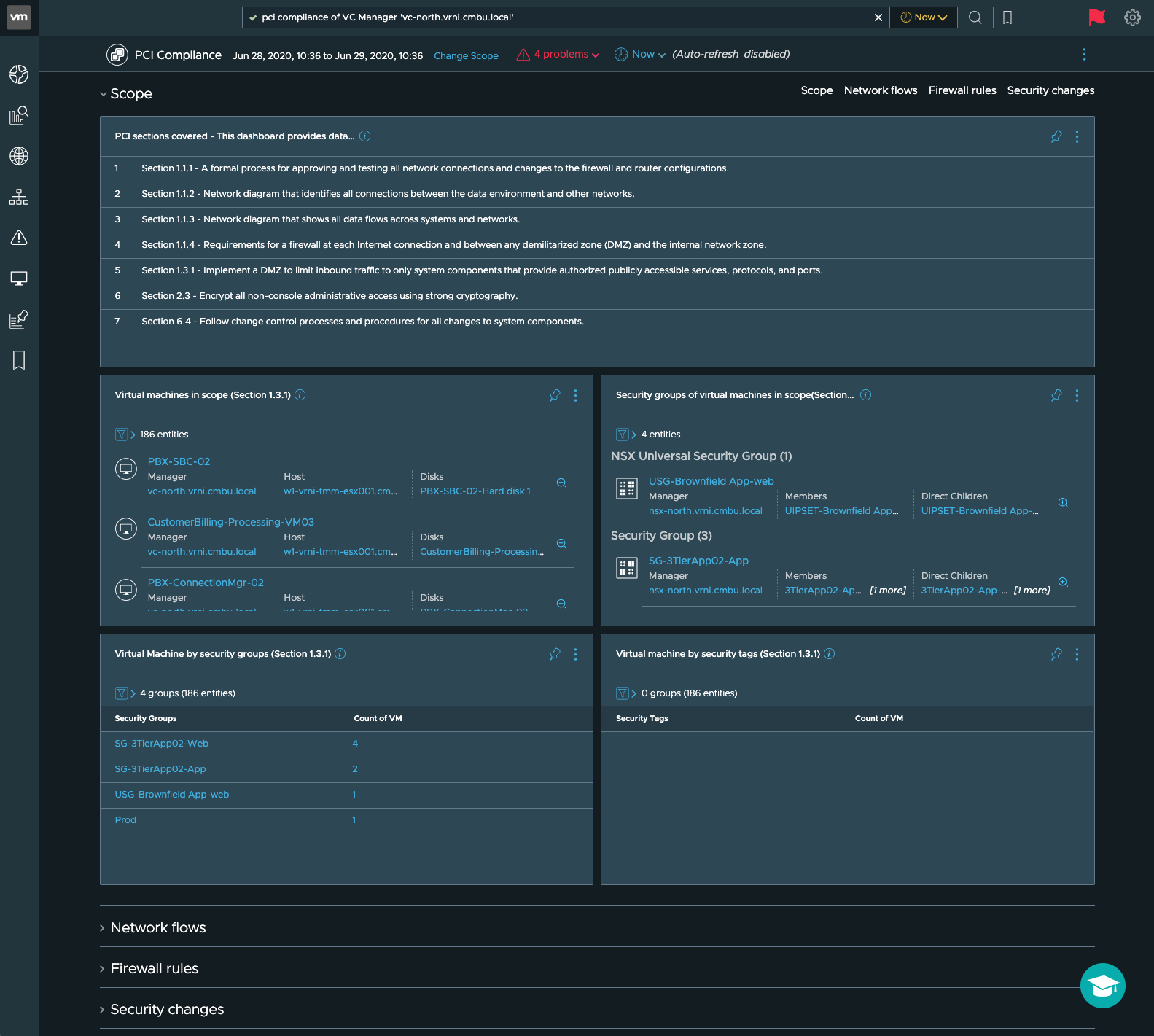Click the red flag notifications icon

point(1096,17)
